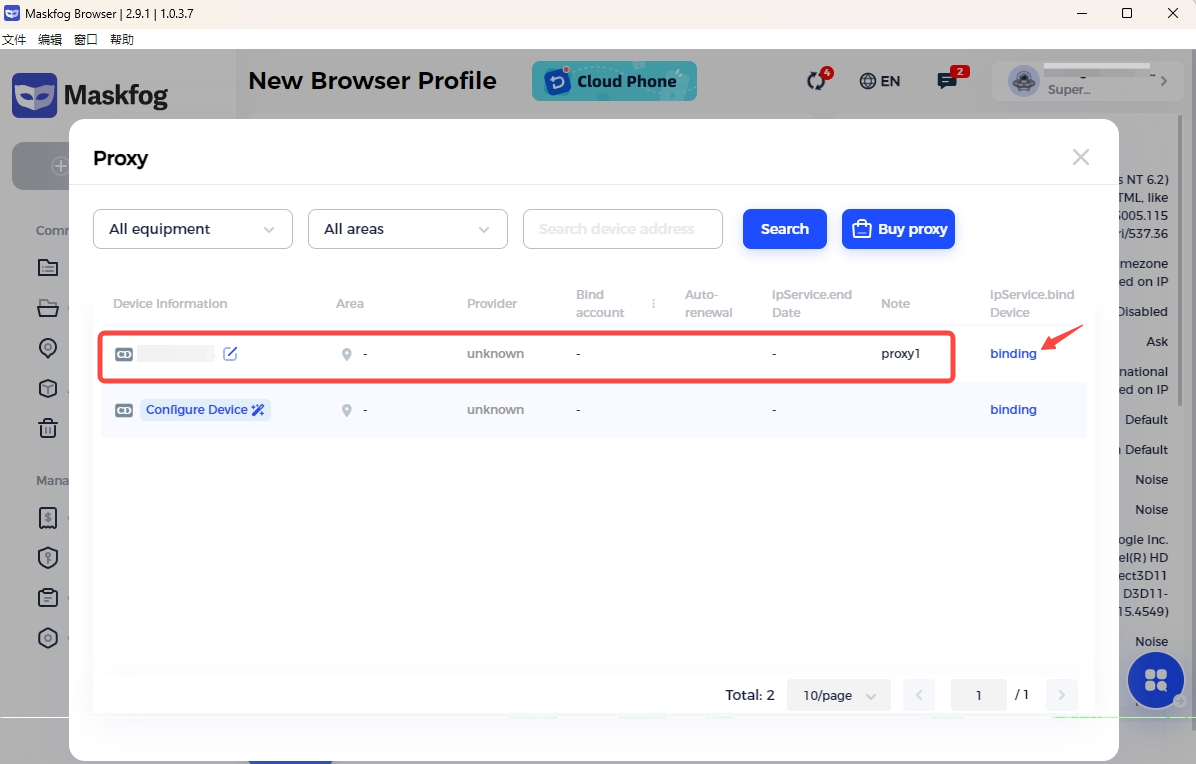Image resolution: width=1196 pixels, height=764 pixels.
Task: Click the Cloud Phone banner button
Action: coord(614,81)
